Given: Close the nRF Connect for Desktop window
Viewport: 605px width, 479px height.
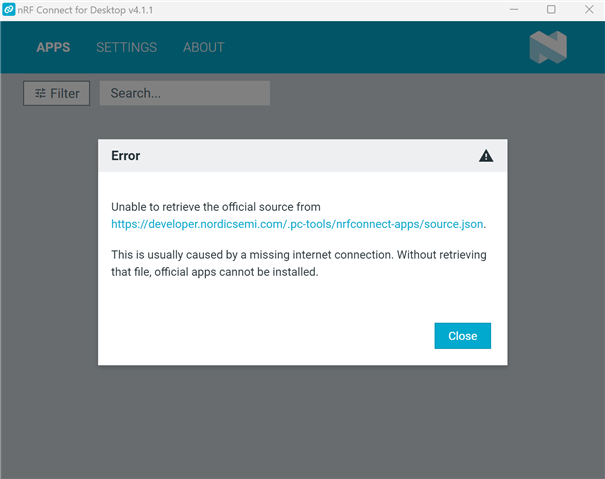Looking at the screenshot, I should [x=589, y=10].
